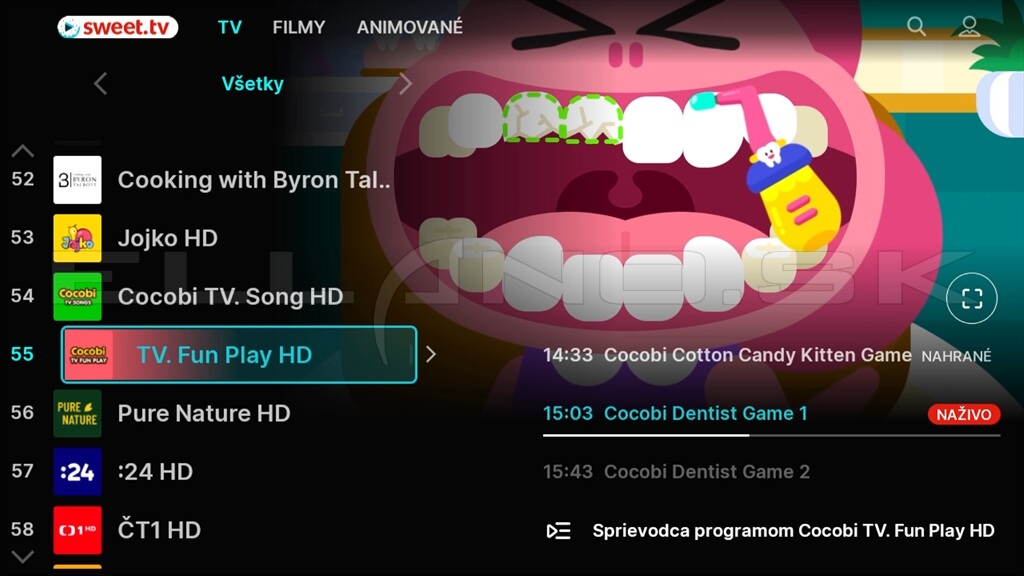Click the sweet.tv logo
Viewport: 1024px width, 576px height.
(118, 27)
